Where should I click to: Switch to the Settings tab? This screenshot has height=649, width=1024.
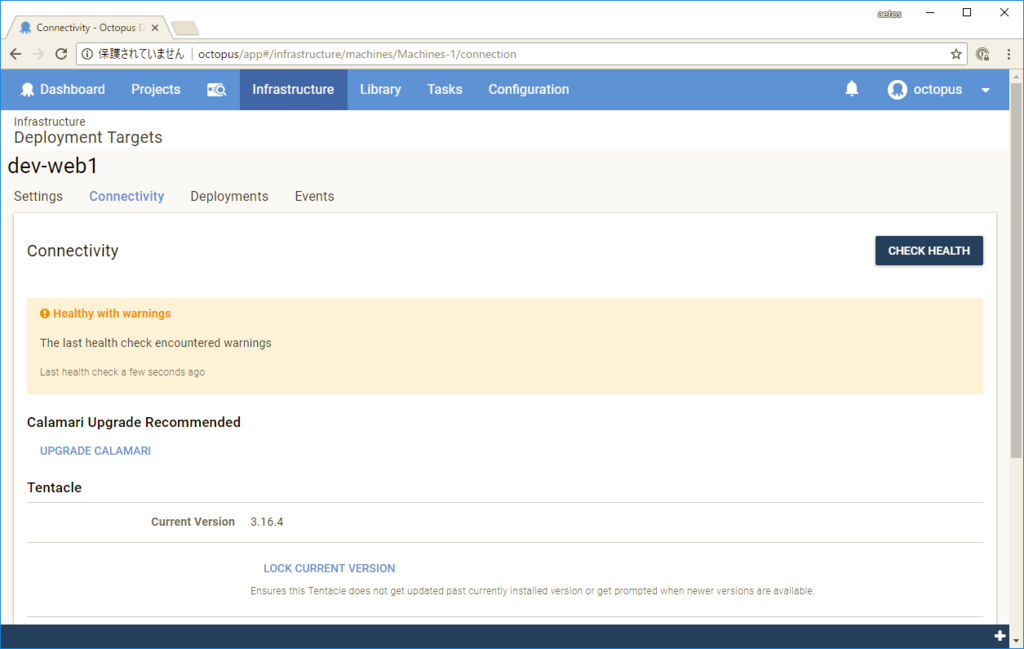point(39,197)
